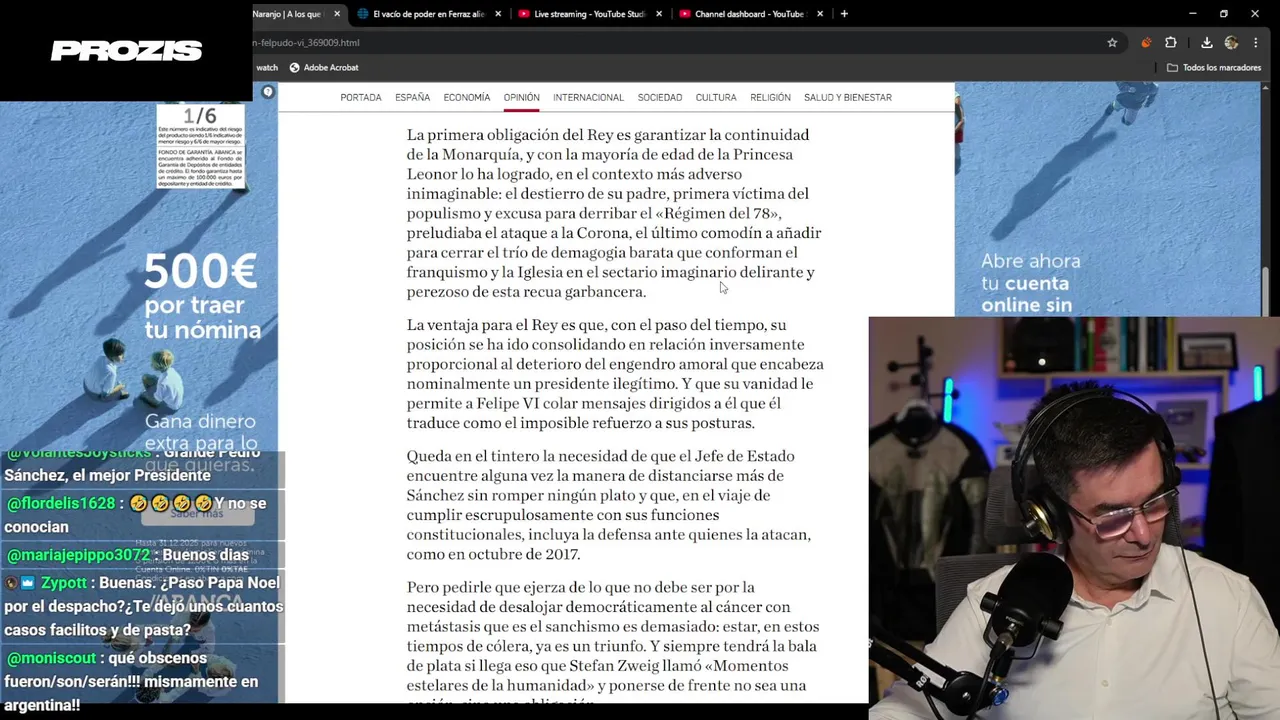Open the OPINIÓN section
1280x720 pixels.
click(521, 98)
